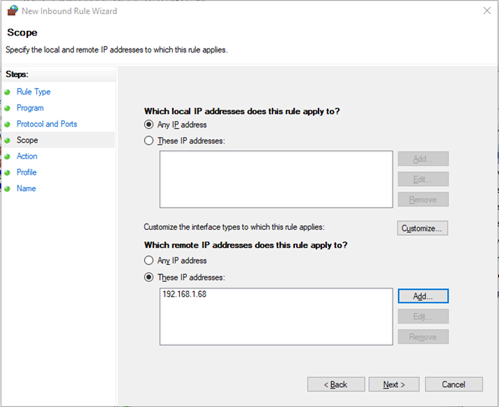Click the green bullet beside Action
This screenshot has height=407, width=499.
coord(7,156)
